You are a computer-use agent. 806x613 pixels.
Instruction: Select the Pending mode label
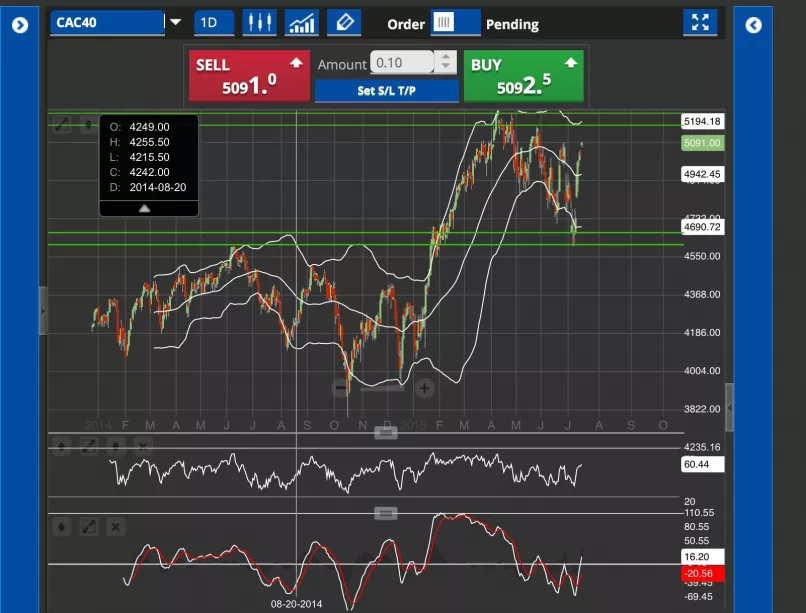coord(512,25)
